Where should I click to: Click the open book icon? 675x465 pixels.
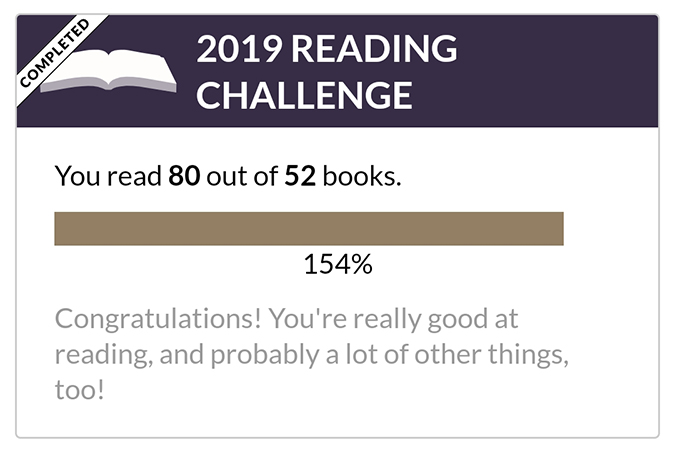pos(108,70)
